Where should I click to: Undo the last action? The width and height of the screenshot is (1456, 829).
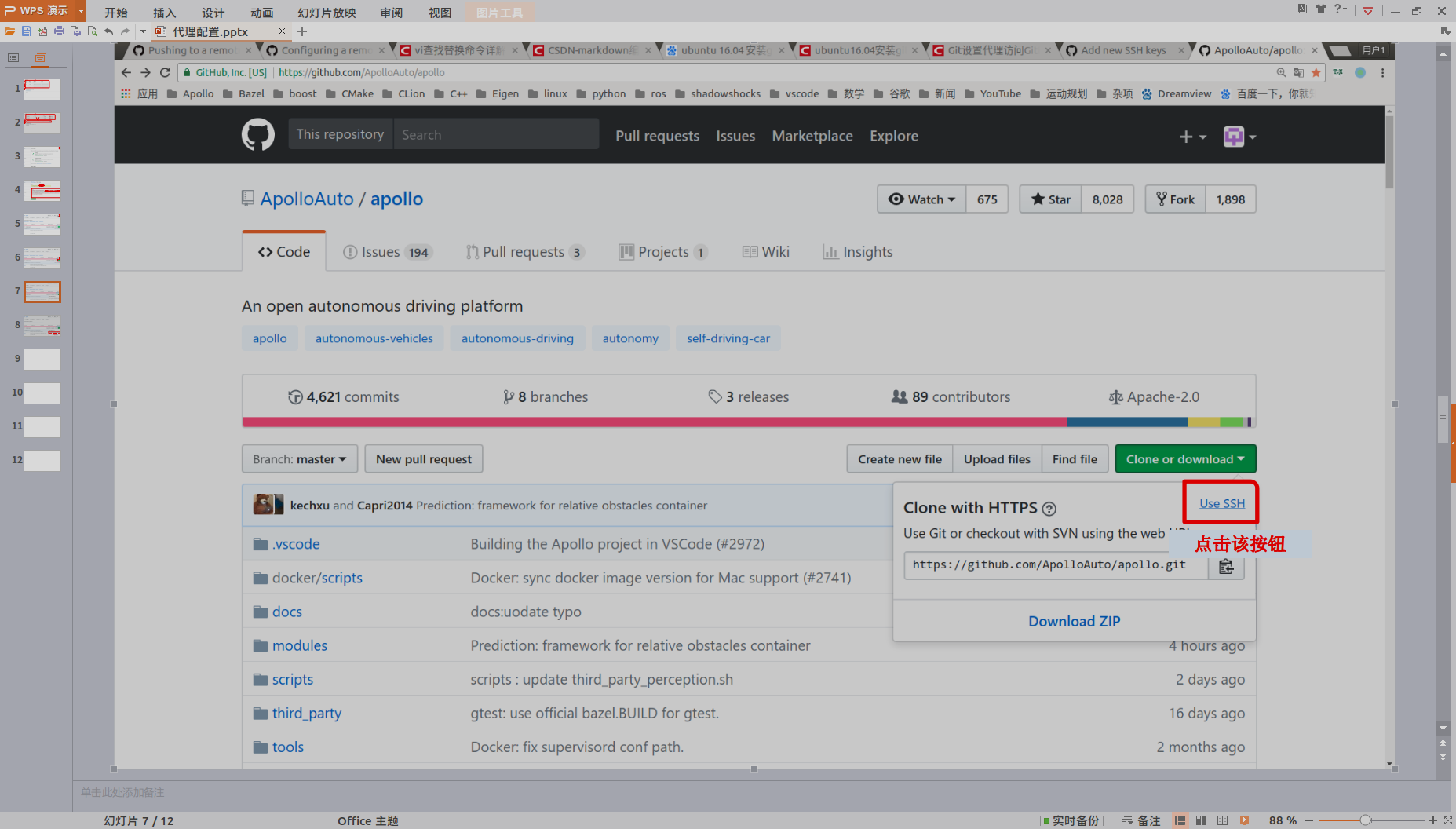(108, 31)
